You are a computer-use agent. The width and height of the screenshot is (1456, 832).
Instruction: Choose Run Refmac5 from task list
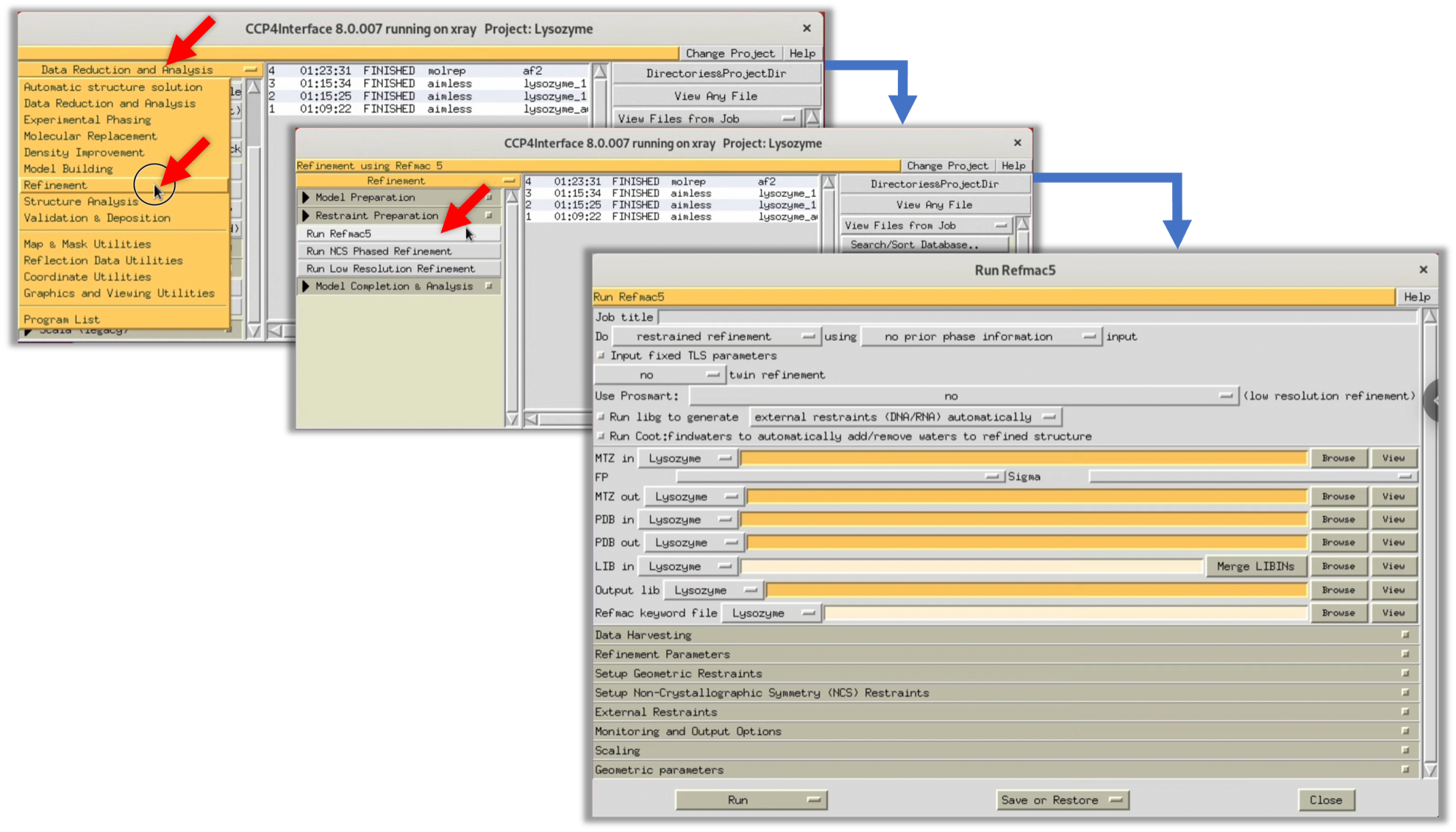(339, 234)
